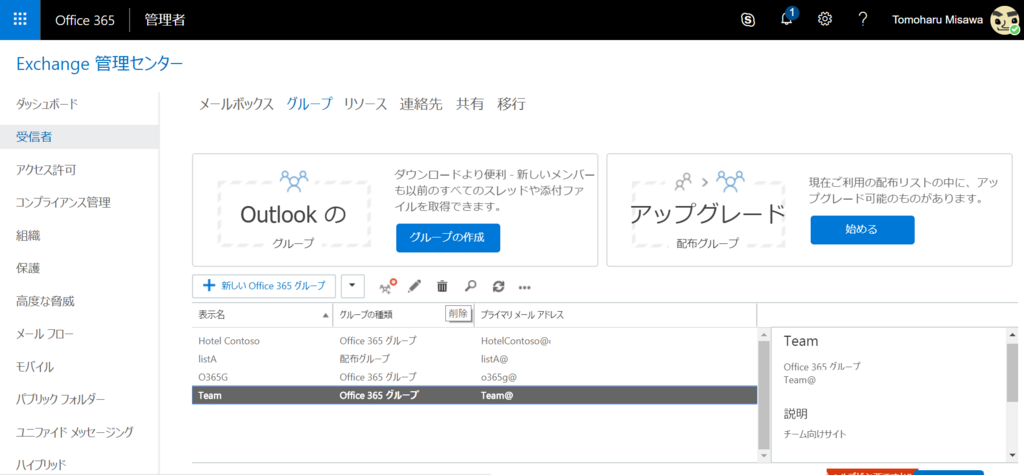Click the グループの作成 button

coord(448,238)
